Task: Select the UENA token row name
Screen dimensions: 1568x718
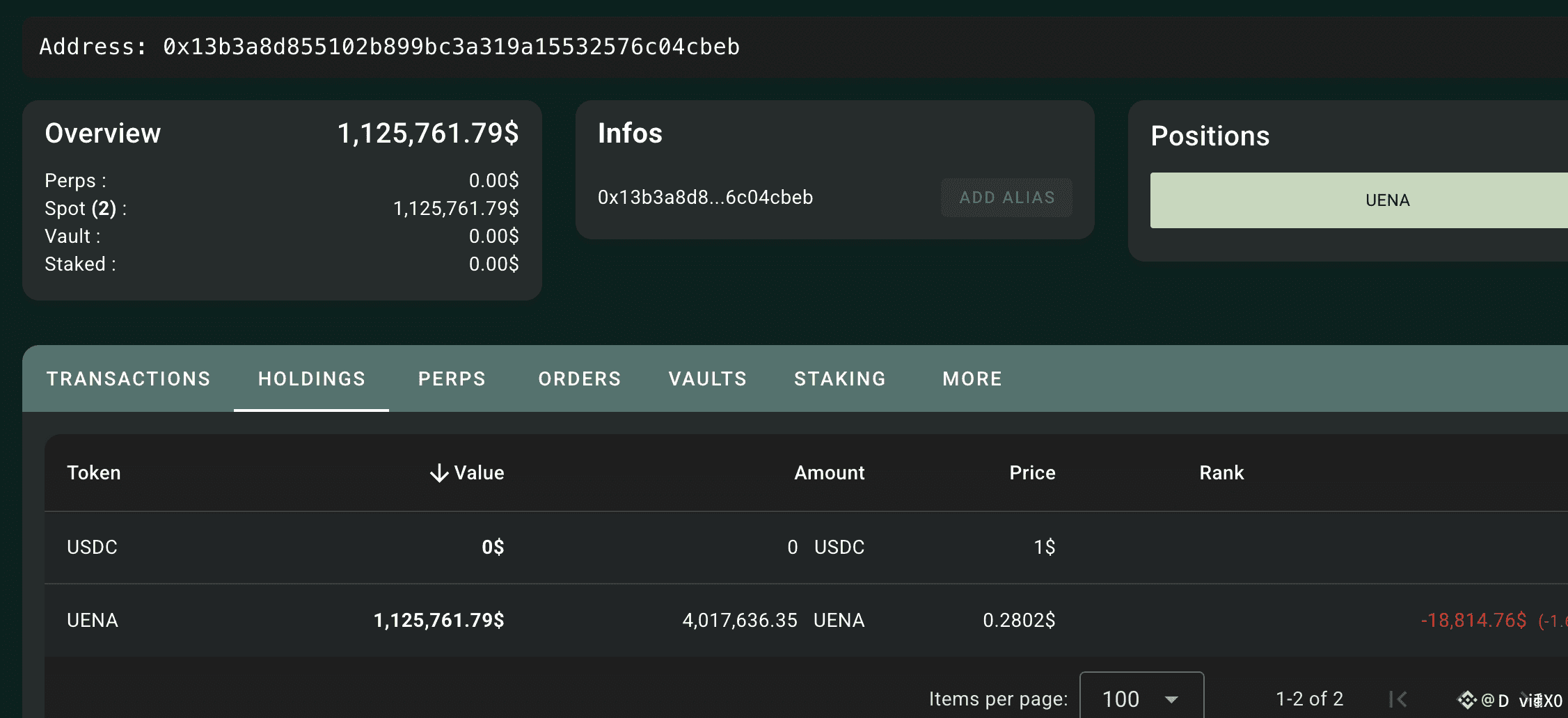Action: tap(93, 621)
